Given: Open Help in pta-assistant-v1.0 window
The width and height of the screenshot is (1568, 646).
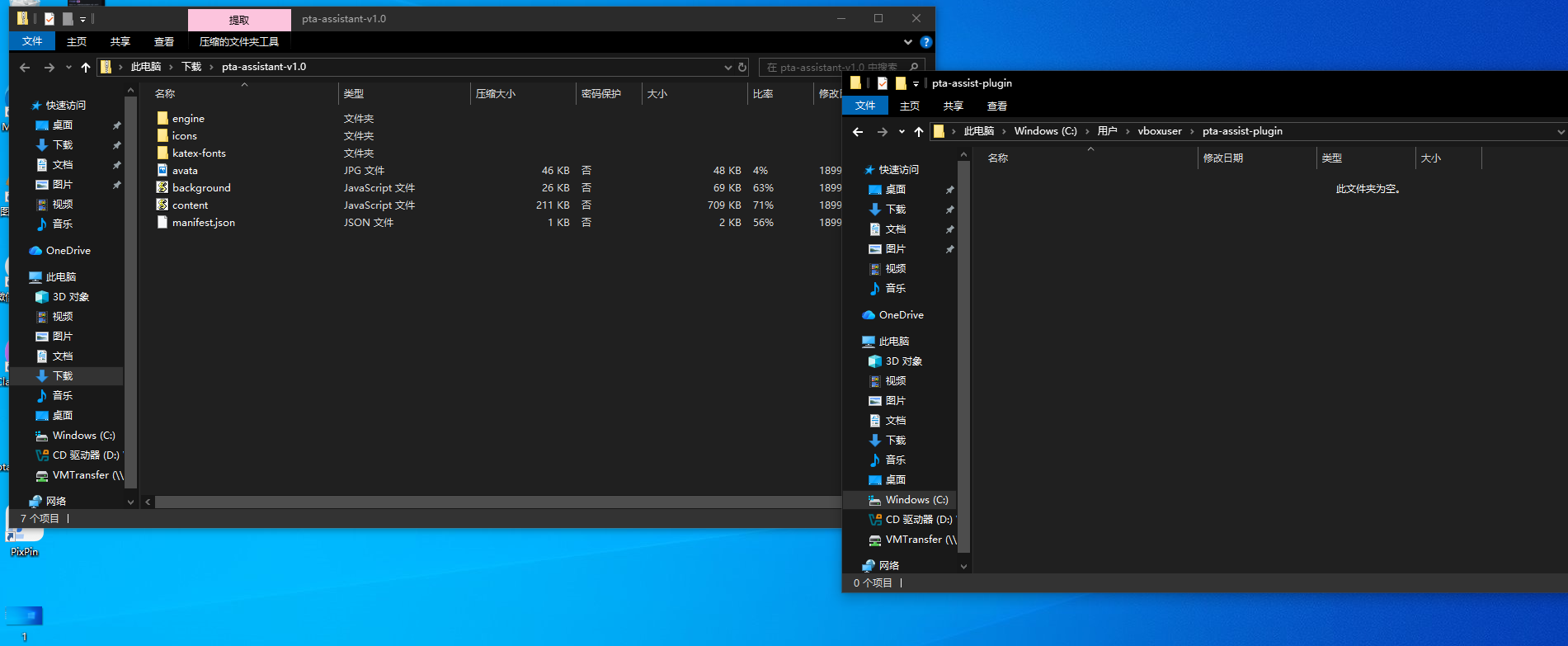Looking at the screenshot, I should [926, 42].
